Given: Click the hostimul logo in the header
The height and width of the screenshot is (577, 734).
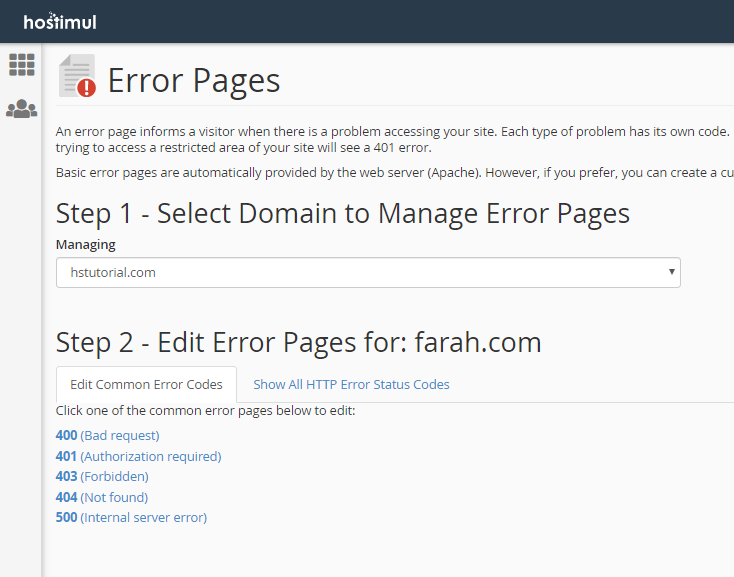Looking at the screenshot, I should pyautogui.click(x=59, y=21).
